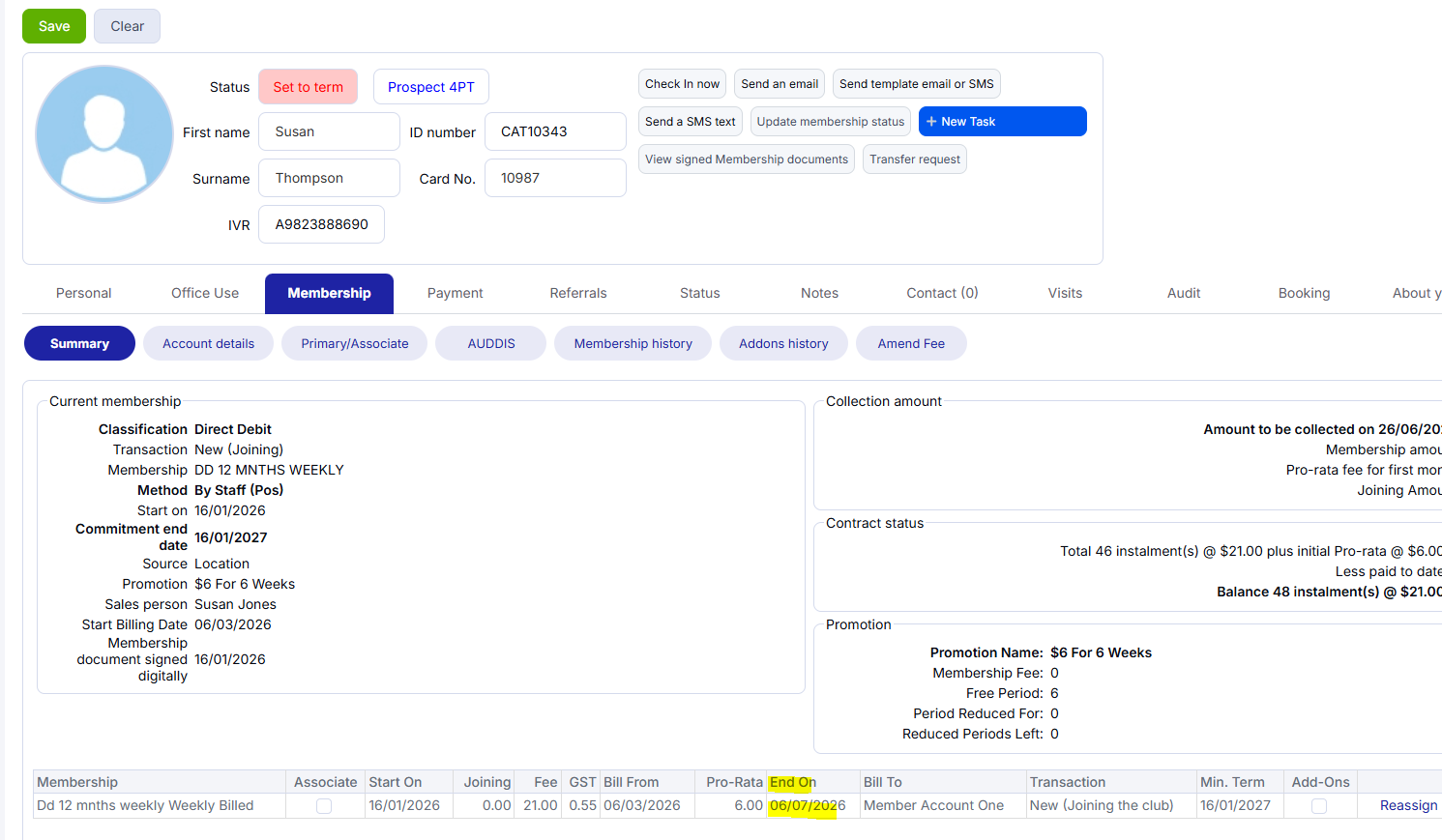Click the Card No. field 10987
Screen dimensions: 1442x840
coord(555,178)
